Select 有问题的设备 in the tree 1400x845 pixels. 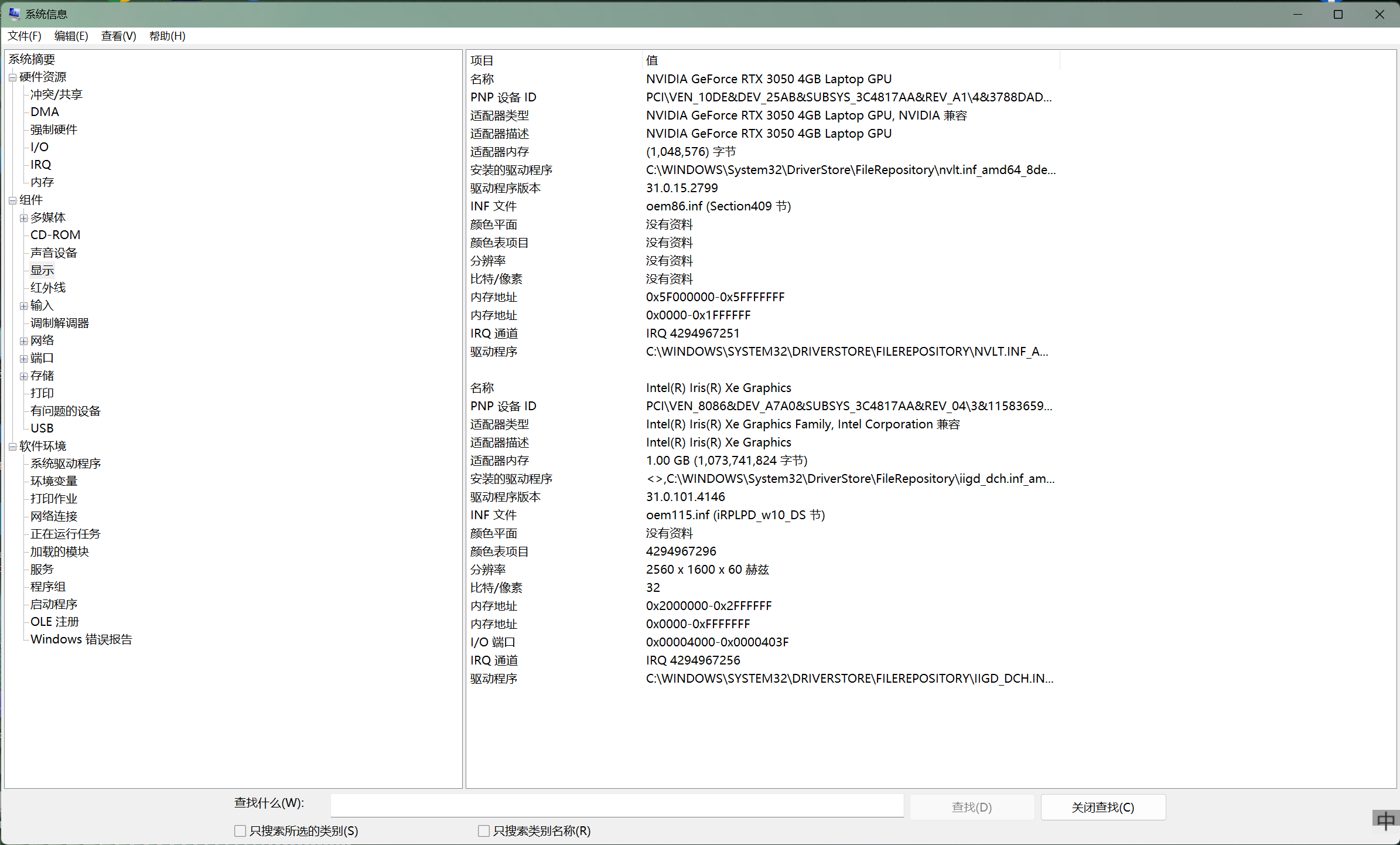[x=65, y=411]
